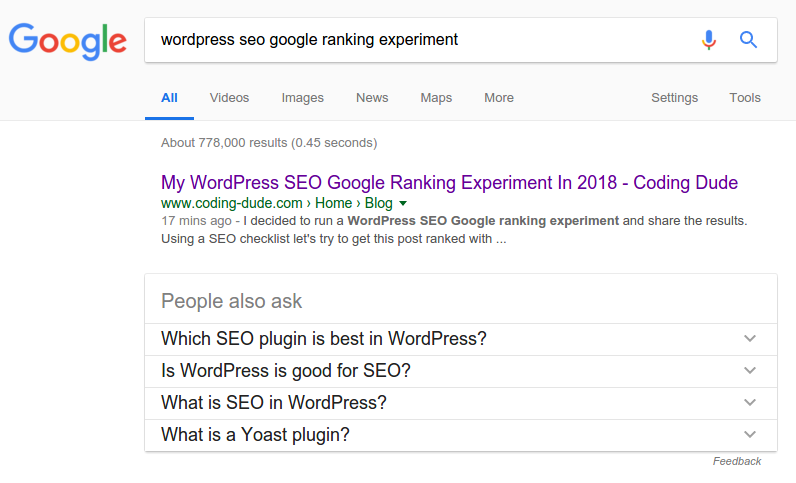Expand "Is WordPress is good for SEO?"
796x483 pixels.
461,371
